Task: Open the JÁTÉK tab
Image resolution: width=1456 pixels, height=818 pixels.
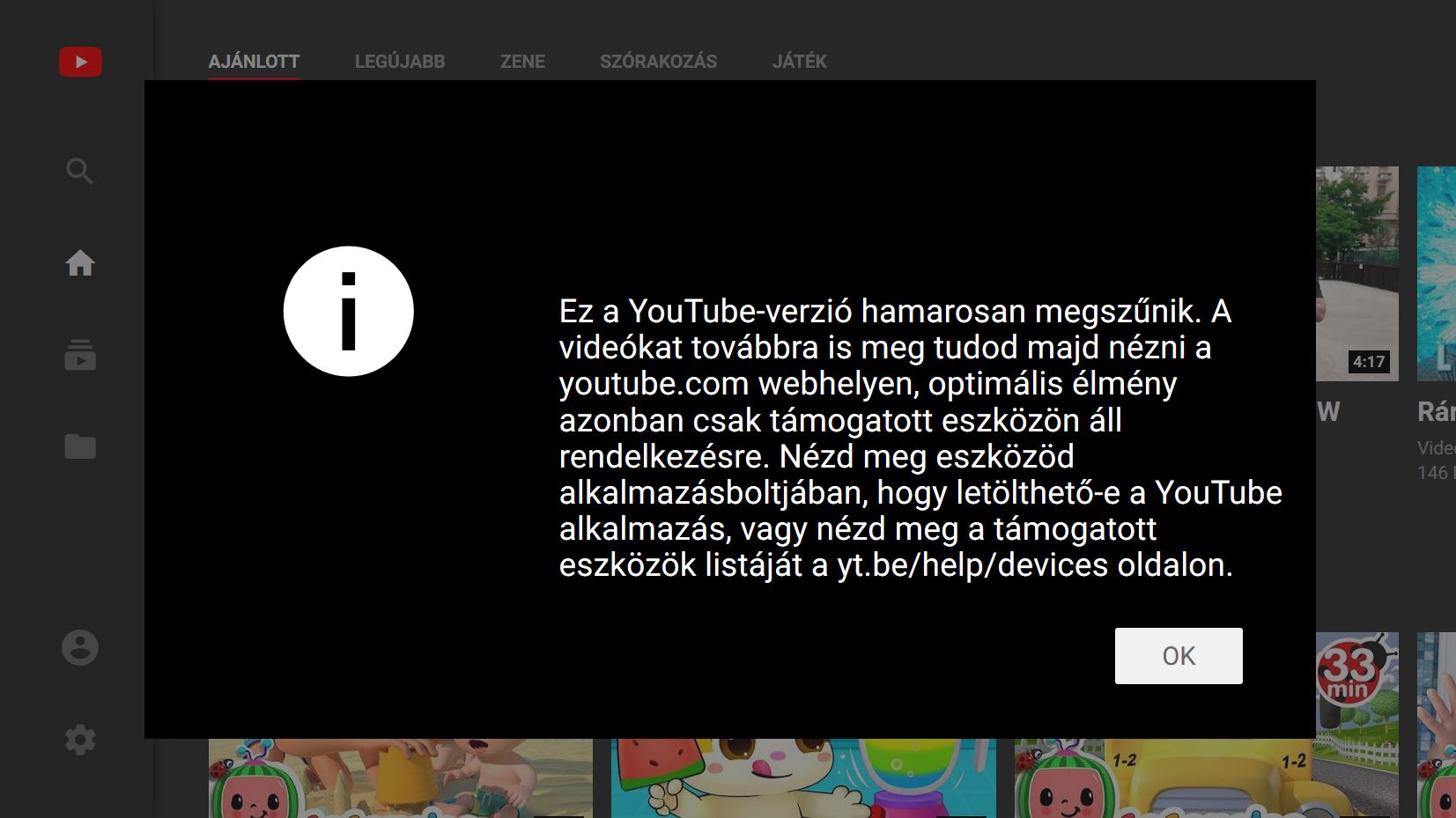Action: click(x=800, y=62)
